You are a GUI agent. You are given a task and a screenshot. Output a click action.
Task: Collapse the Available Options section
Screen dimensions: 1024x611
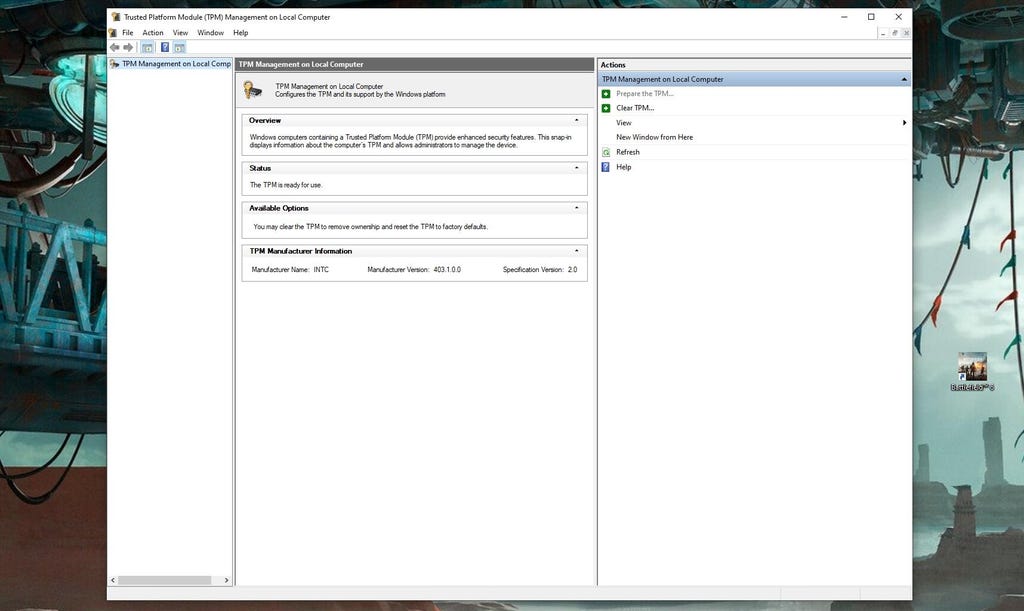pyautogui.click(x=576, y=208)
